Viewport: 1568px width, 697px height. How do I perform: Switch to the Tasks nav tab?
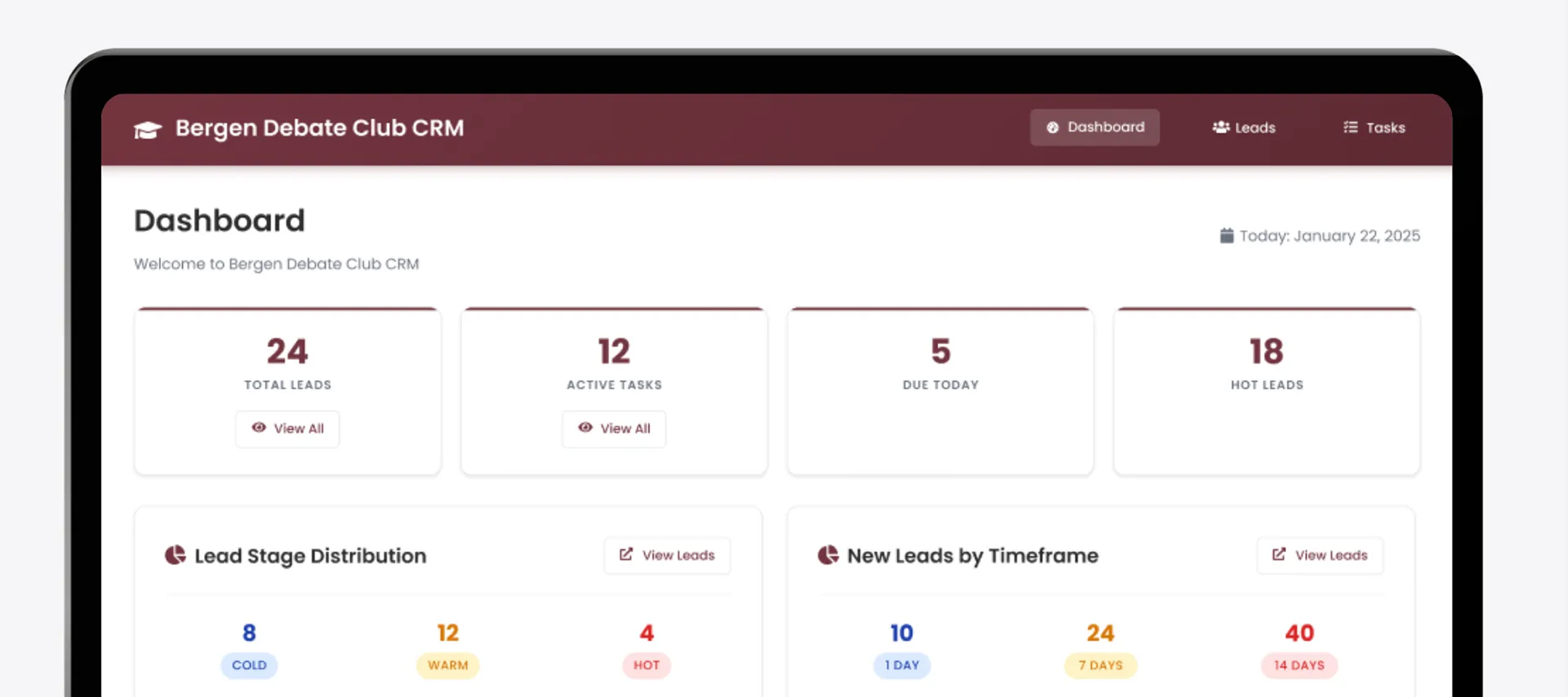tap(1374, 128)
